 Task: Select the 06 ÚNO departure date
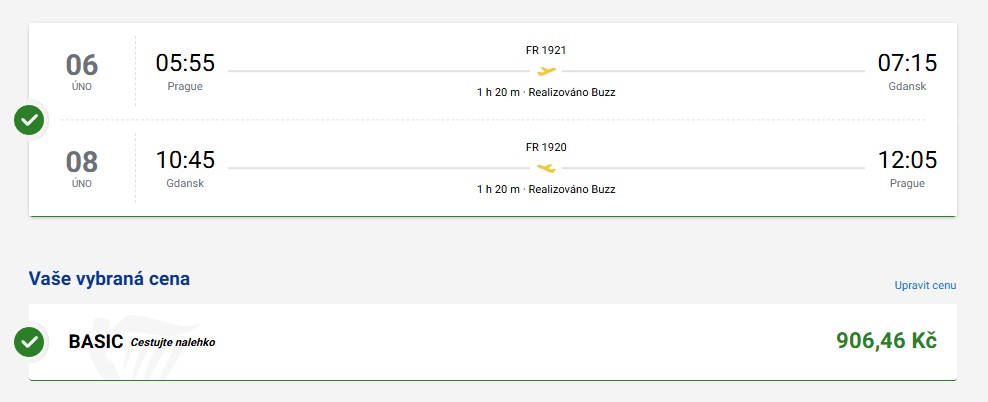(82, 71)
